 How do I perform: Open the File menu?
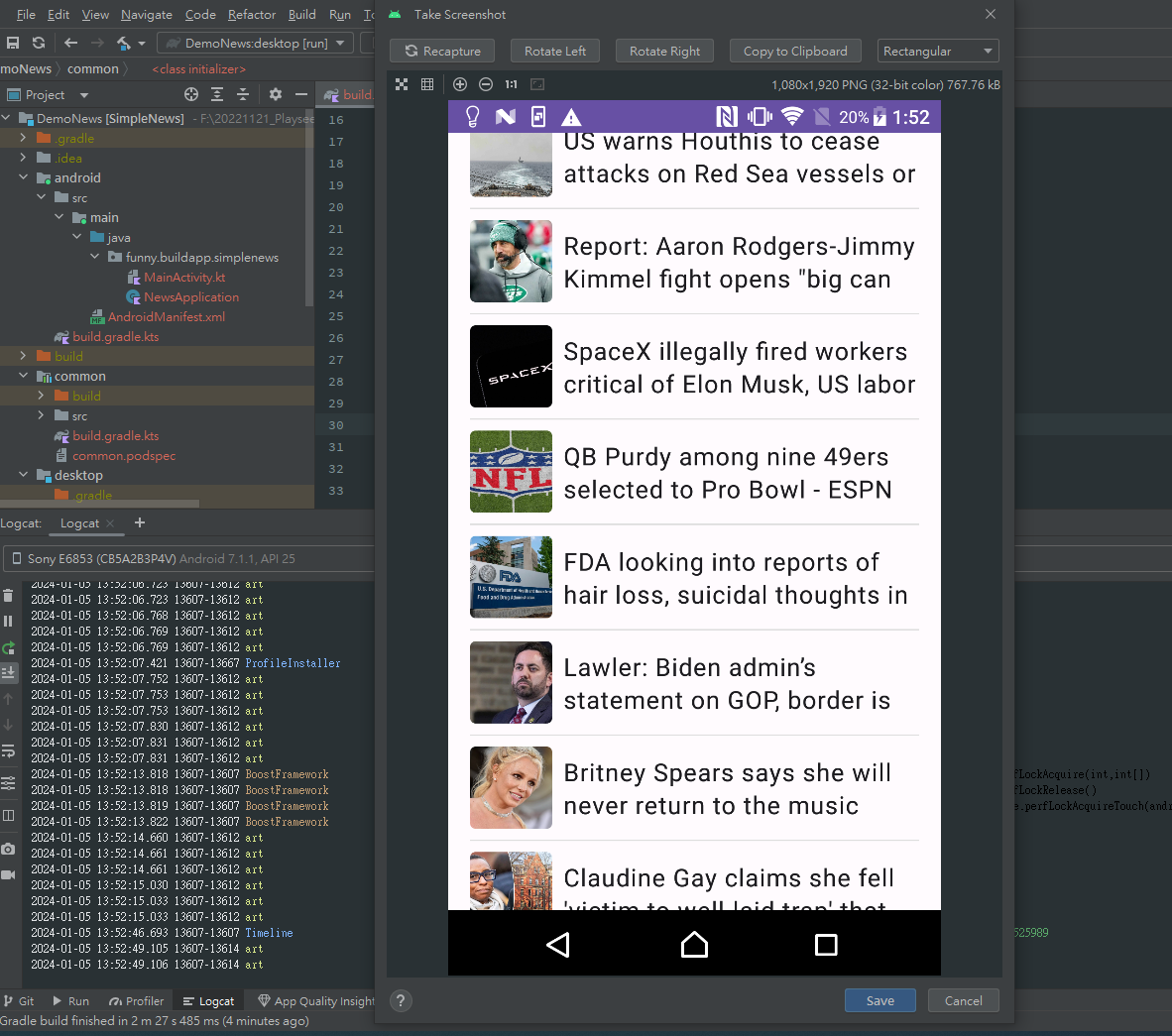click(26, 14)
